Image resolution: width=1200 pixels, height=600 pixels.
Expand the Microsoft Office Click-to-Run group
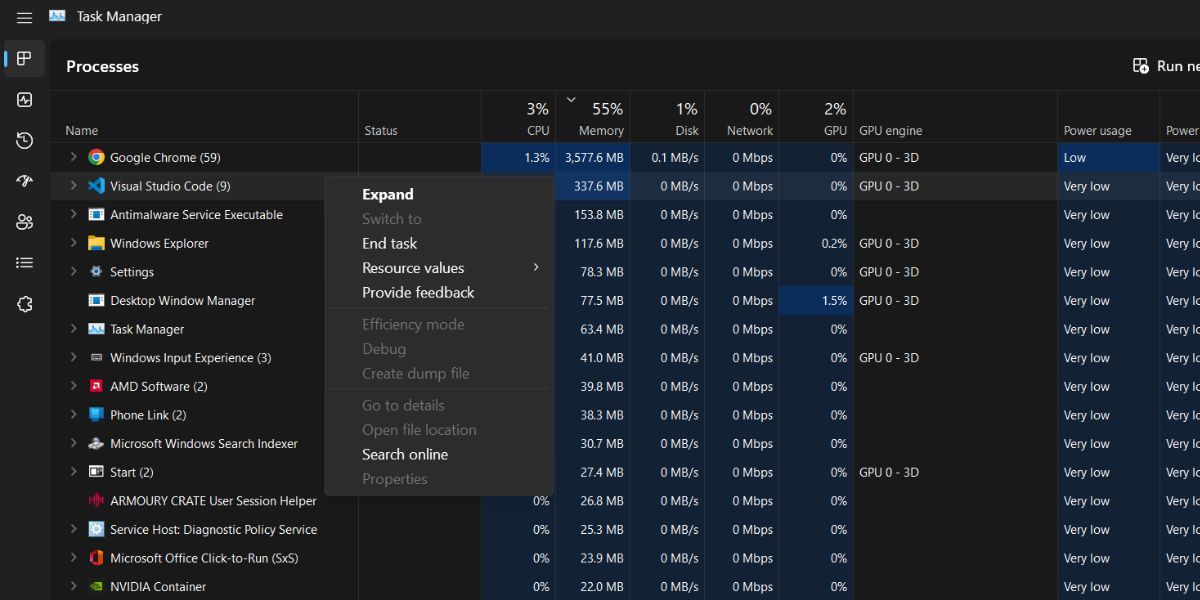pyautogui.click(x=73, y=558)
